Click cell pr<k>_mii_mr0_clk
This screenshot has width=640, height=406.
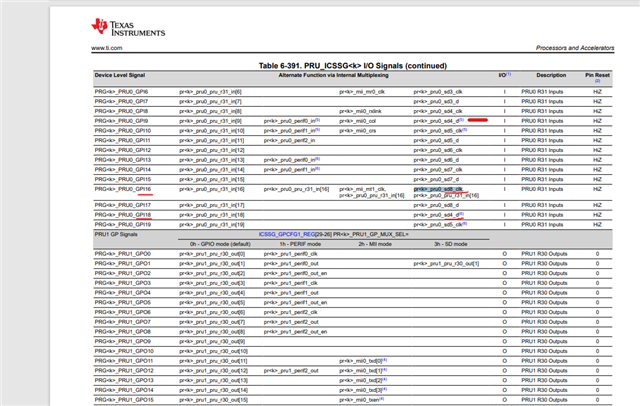[x=362, y=92]
